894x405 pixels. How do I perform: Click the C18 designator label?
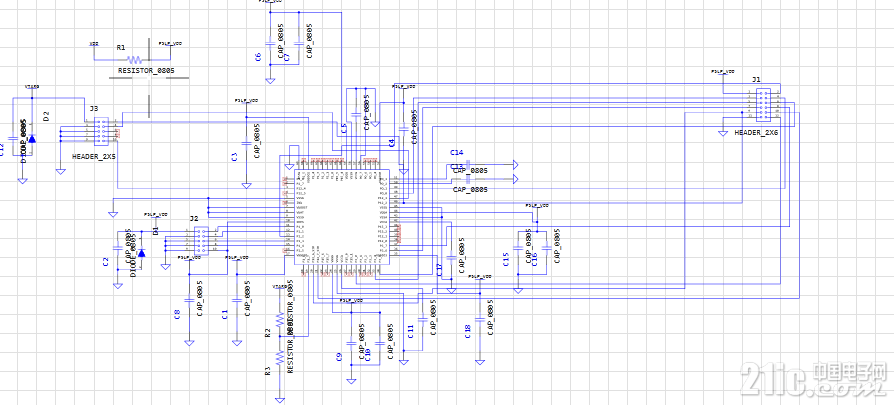click(x=468, y=331)
